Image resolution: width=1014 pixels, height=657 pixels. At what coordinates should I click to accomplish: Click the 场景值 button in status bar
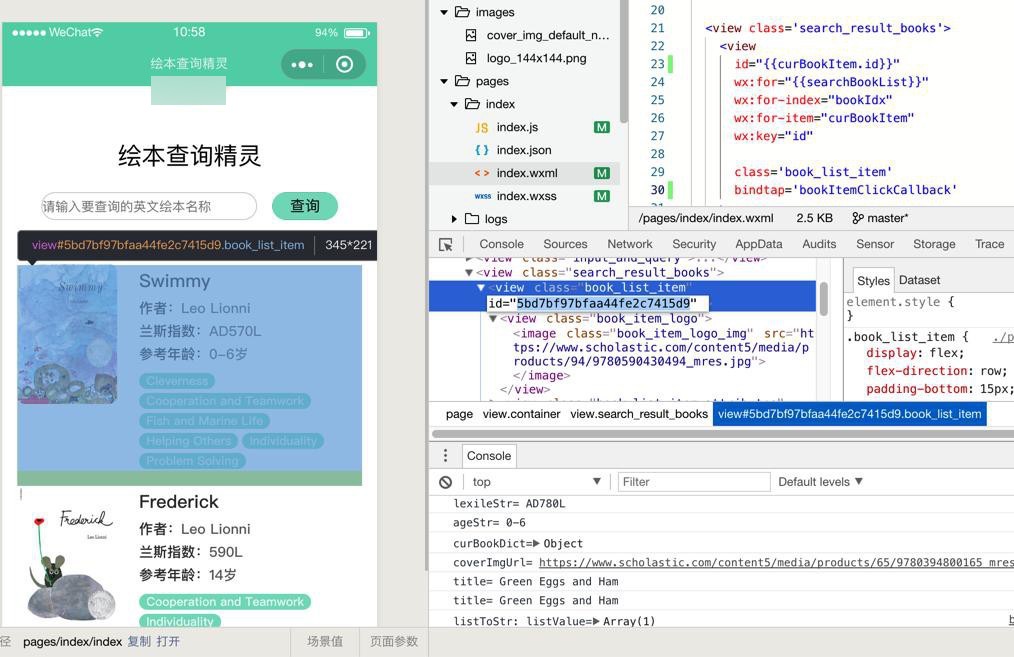(325, 641)
